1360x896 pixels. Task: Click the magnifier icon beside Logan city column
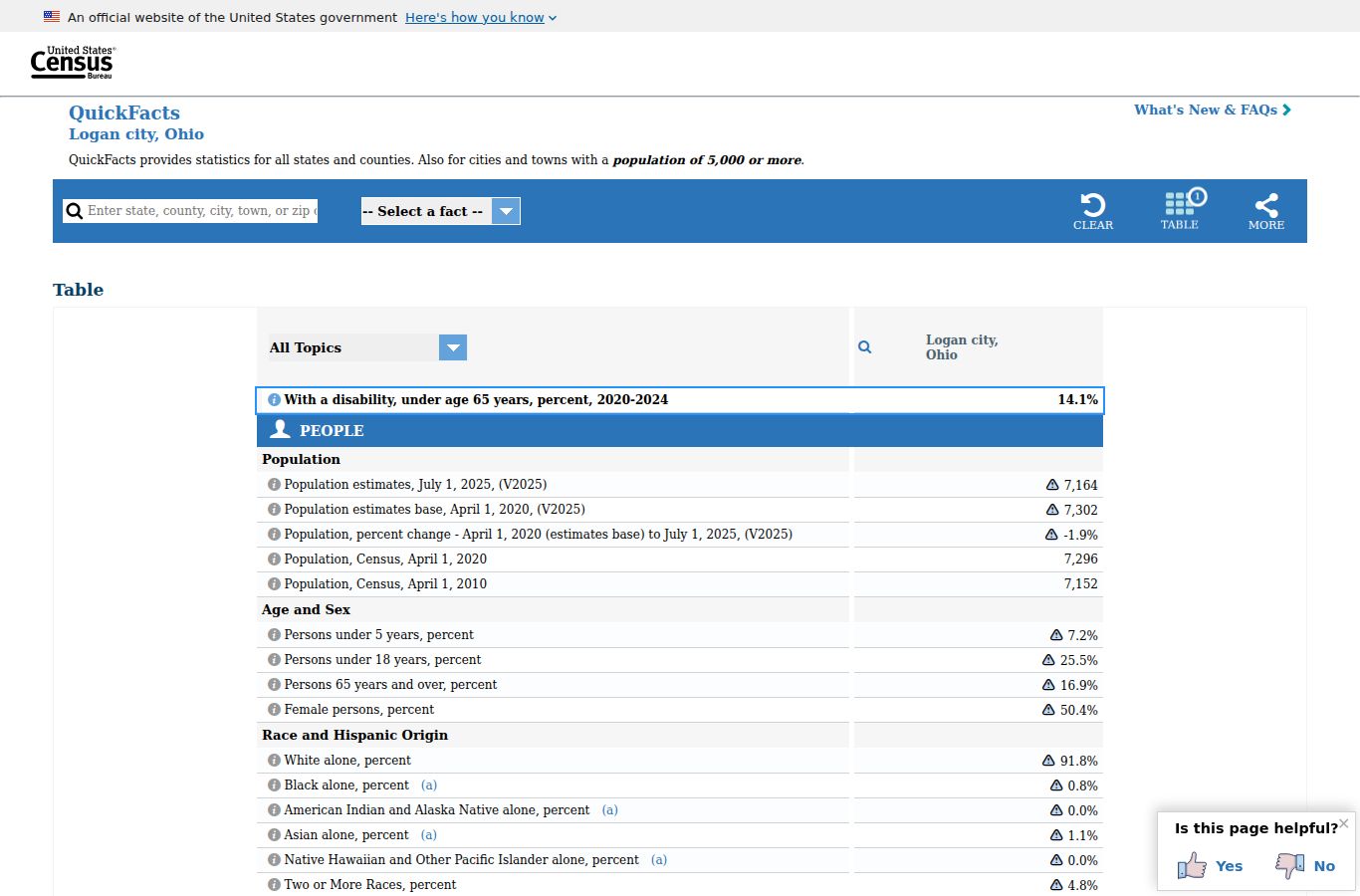click(x=865, y=347)
